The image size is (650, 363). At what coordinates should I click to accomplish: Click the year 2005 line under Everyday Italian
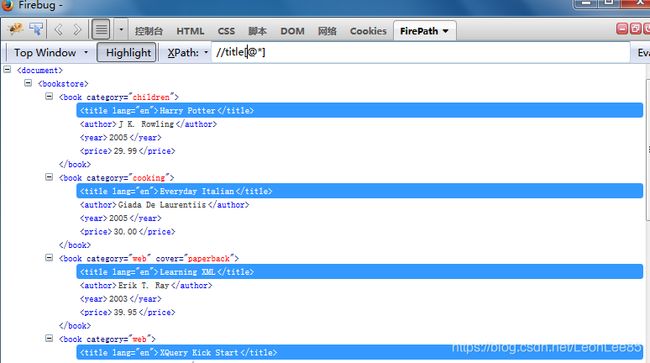(120, 218)
